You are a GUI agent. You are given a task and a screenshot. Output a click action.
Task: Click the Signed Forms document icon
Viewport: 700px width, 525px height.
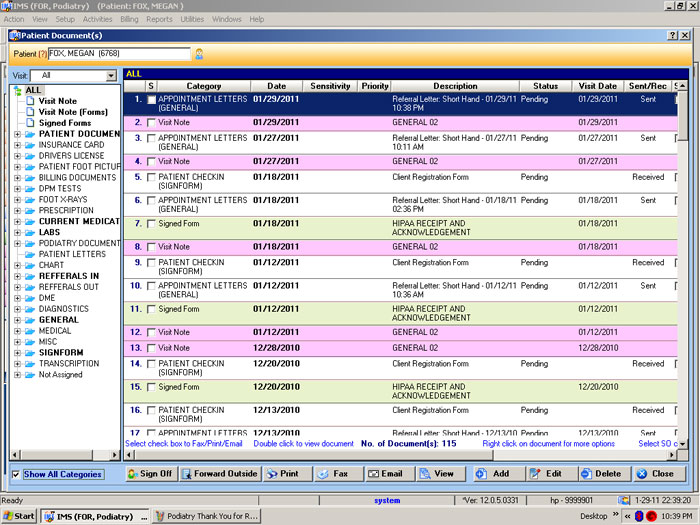pyautogui.click(x=30, y=123)
